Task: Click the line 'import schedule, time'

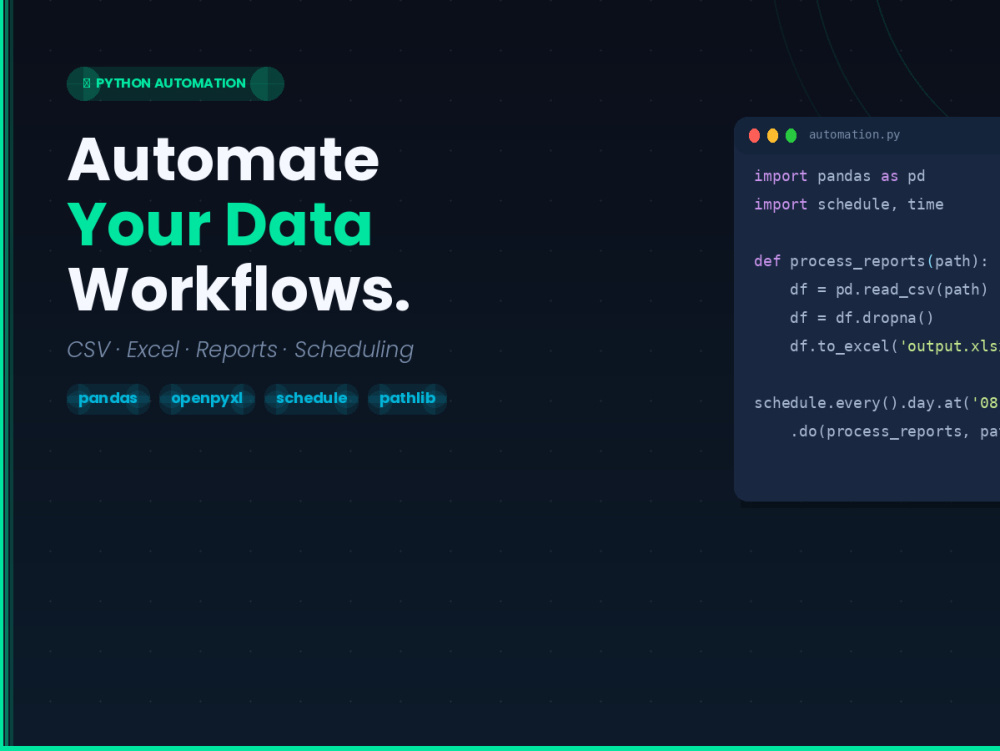Action: (x=848, y=204)
